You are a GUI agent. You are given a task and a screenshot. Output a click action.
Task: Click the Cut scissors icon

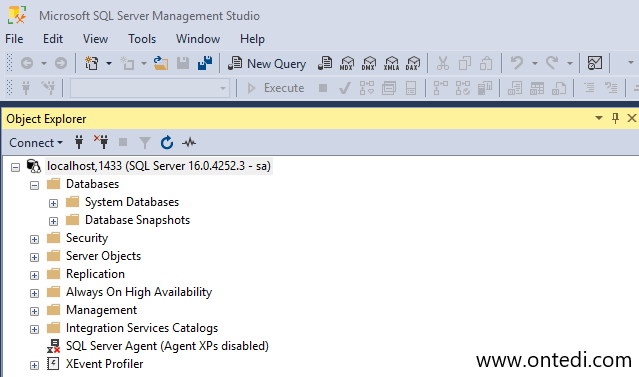pos(443,63)
